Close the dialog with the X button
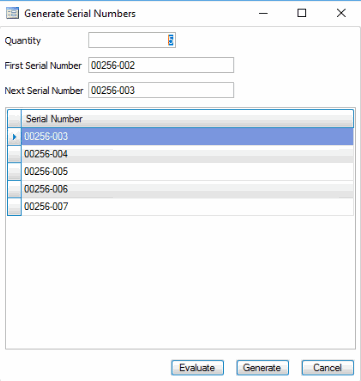361x381 pixels. [x=341, y=13]
